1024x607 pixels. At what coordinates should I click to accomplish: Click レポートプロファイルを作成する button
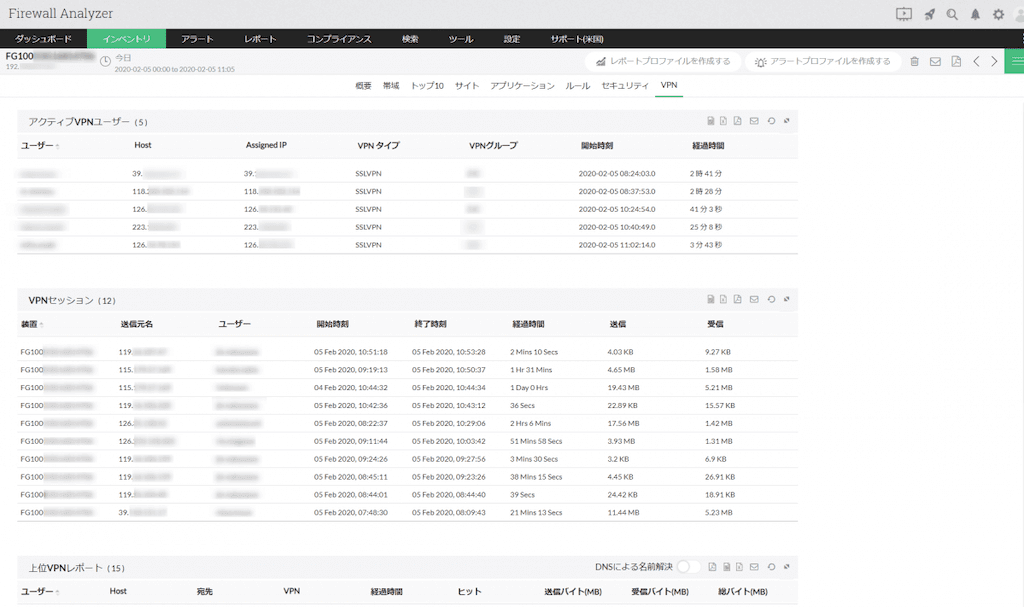tap(662, 62)
